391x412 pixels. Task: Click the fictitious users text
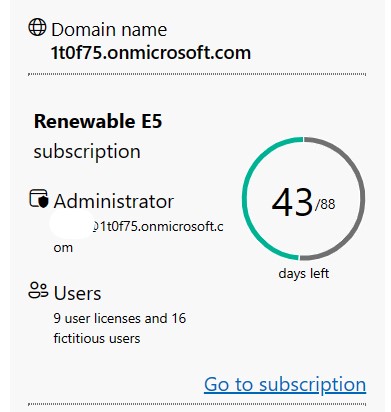[97, 339]
